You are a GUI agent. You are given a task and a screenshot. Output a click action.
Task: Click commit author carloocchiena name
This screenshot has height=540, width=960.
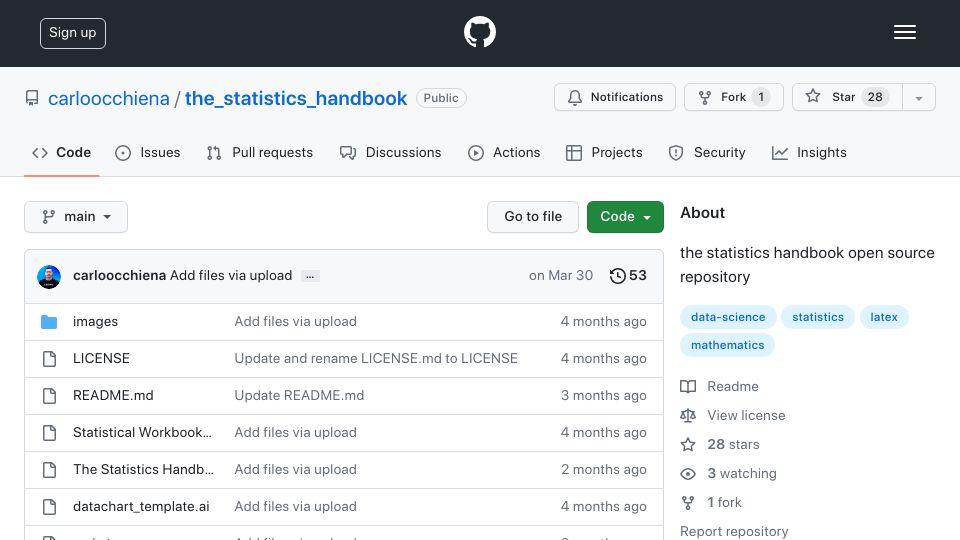coord(119,276)
